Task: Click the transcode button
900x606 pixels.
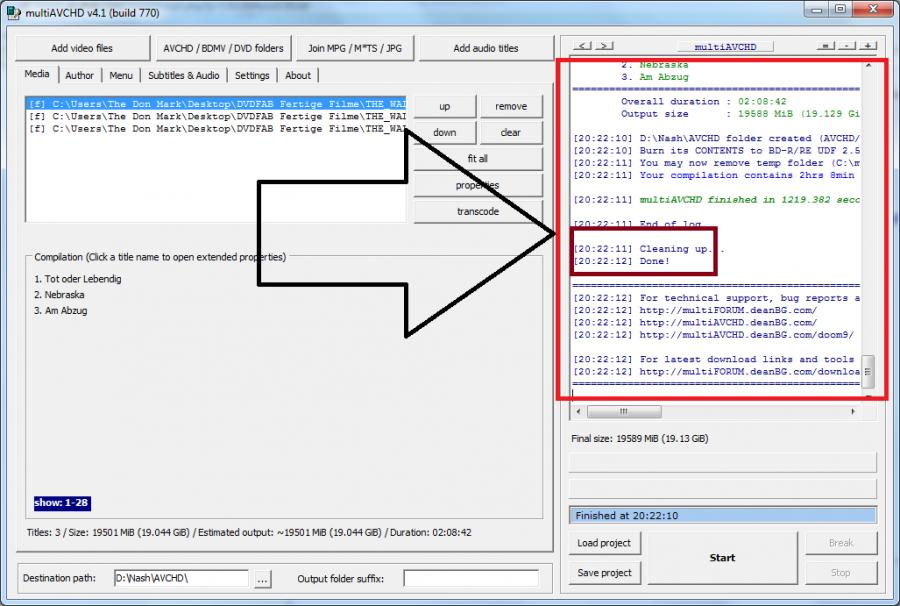Action: (x=478, y=212)
